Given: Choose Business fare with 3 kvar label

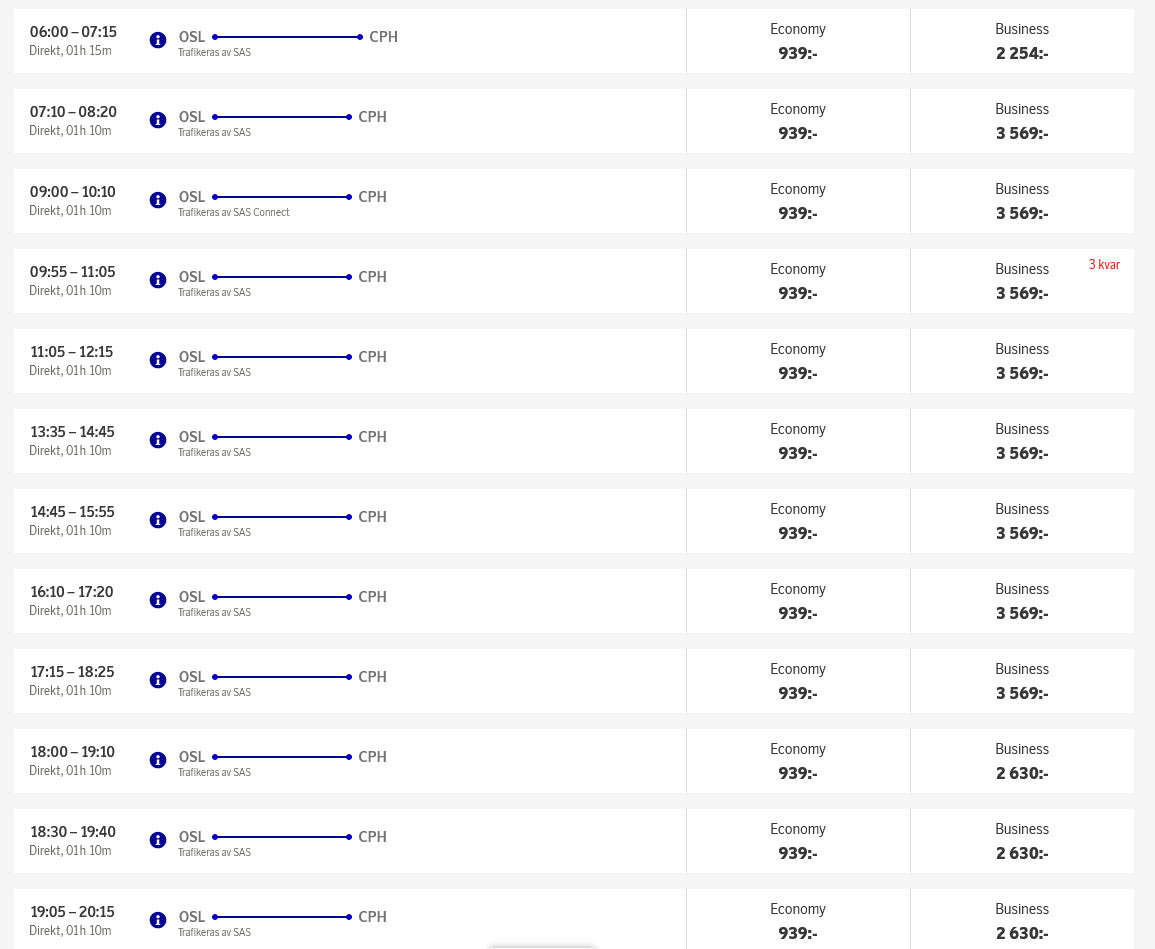Looking at the screenshot, I should click(1022, 282).
